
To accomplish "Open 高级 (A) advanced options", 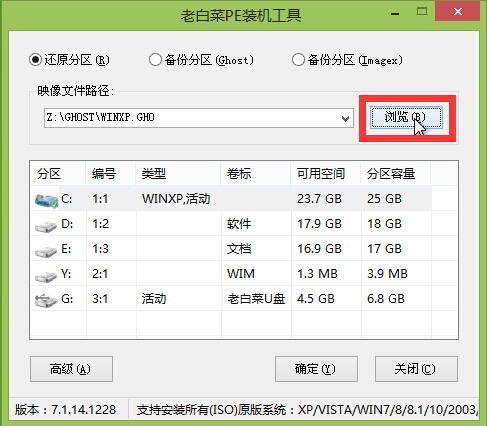I will pos(71,369).
